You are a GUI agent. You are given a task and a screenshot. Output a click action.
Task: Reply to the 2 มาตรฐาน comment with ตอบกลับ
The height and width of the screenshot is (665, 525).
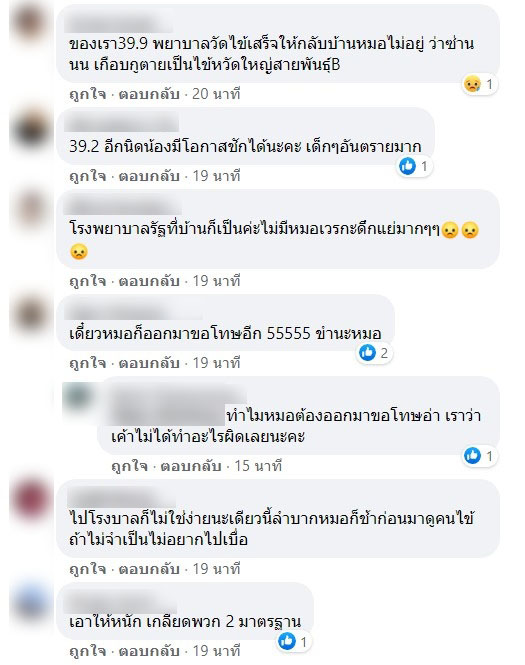pyautogui.click(x=149, y=651)
